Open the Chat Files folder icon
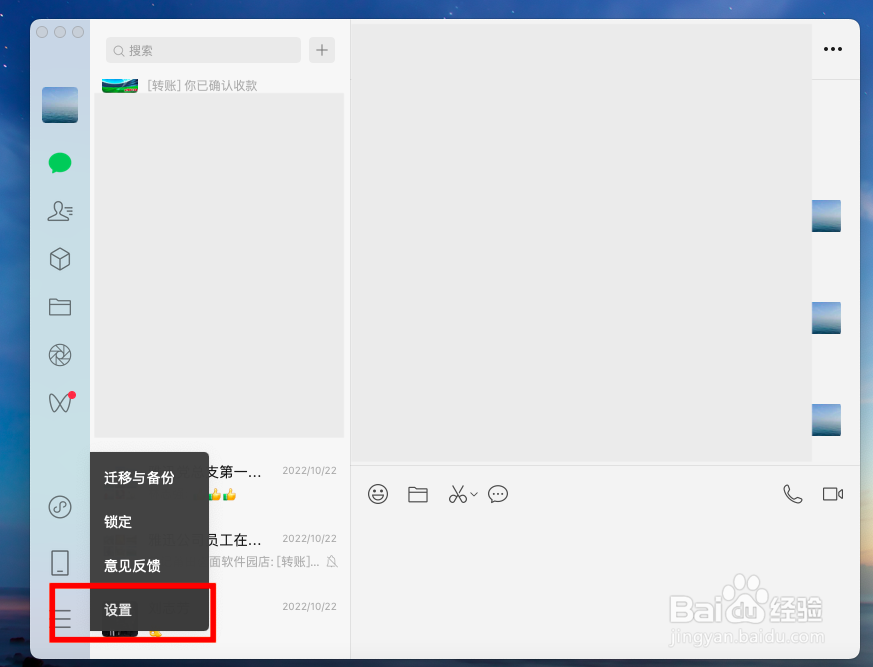Screen dimensions: 873x667 [x=59, y=307]
